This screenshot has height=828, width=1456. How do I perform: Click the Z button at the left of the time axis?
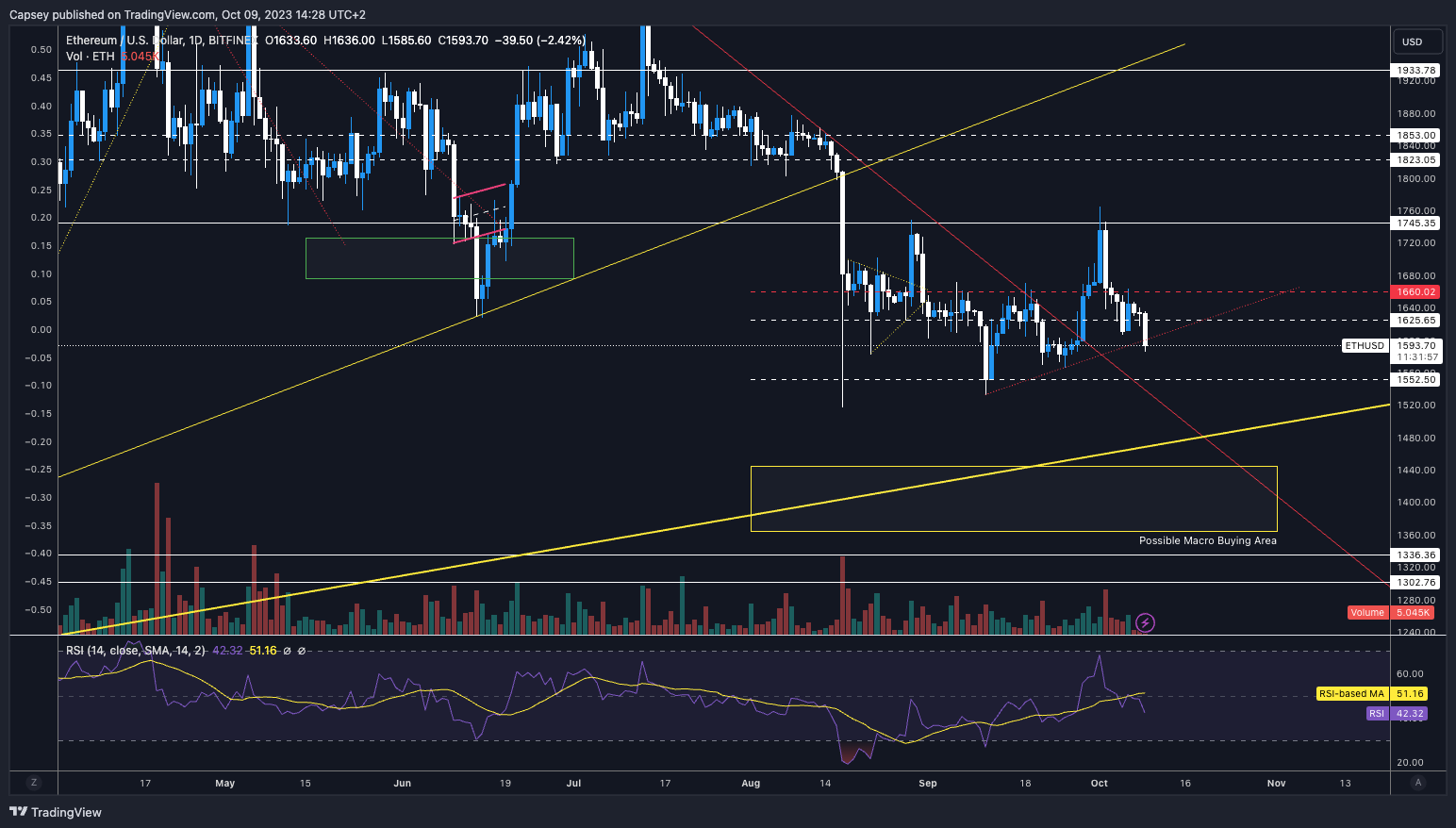click(x=33, y=783)
